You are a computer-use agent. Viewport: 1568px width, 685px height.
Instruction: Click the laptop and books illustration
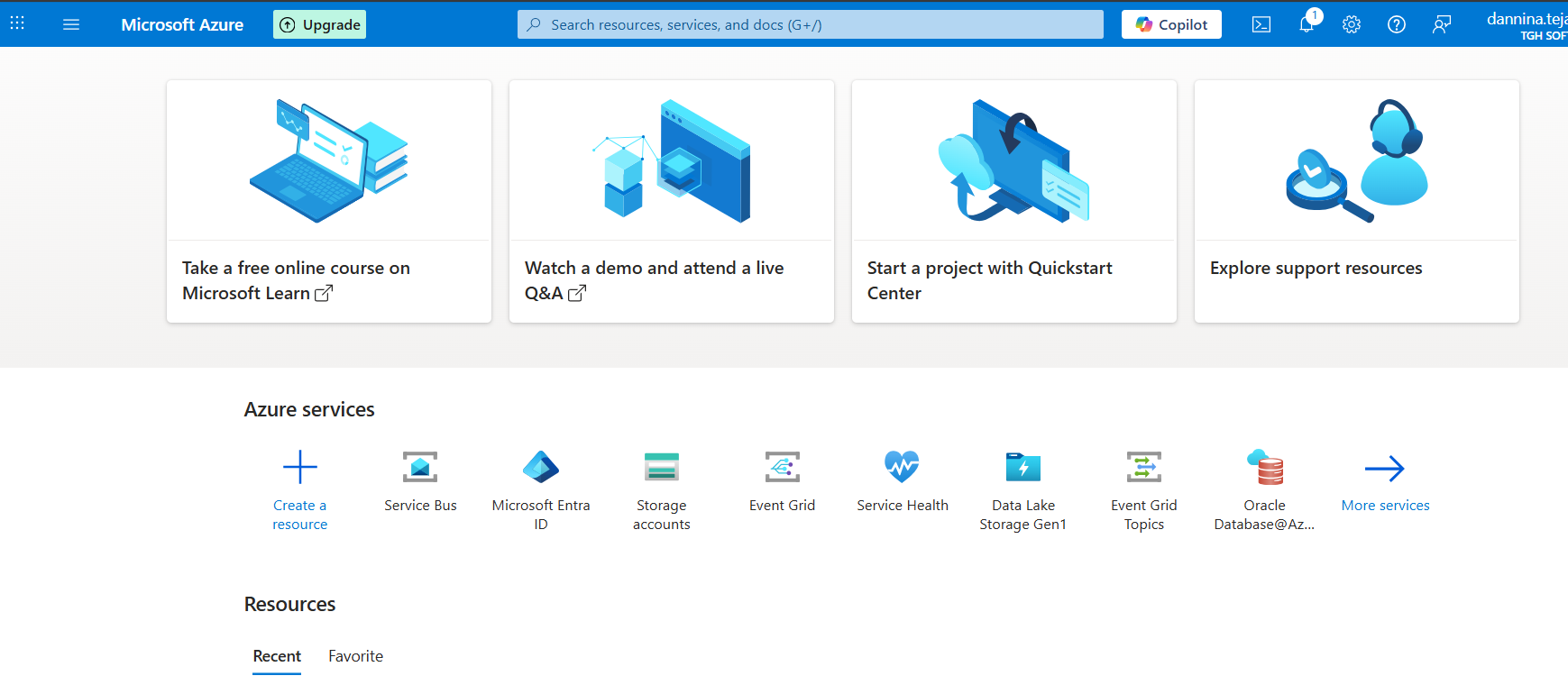(329, 160)
